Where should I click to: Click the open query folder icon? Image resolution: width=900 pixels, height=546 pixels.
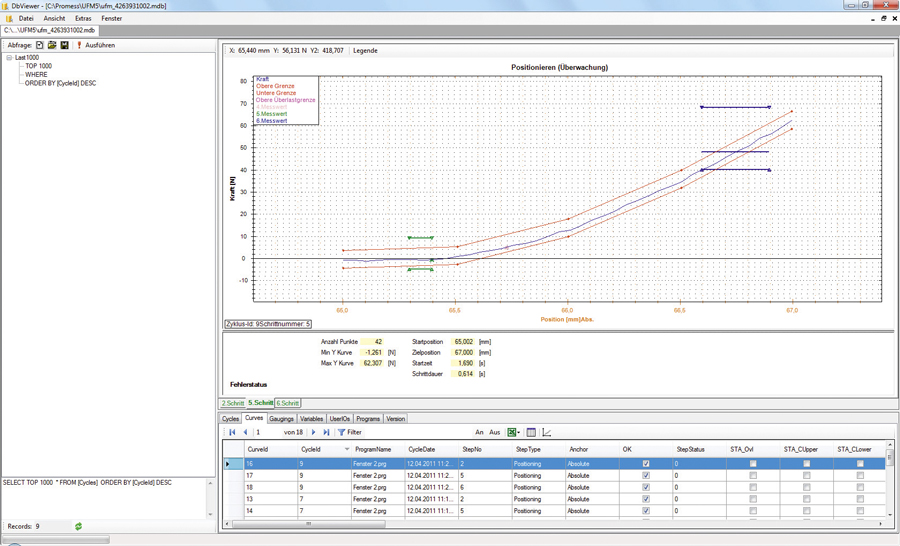[x=52, y=45]
